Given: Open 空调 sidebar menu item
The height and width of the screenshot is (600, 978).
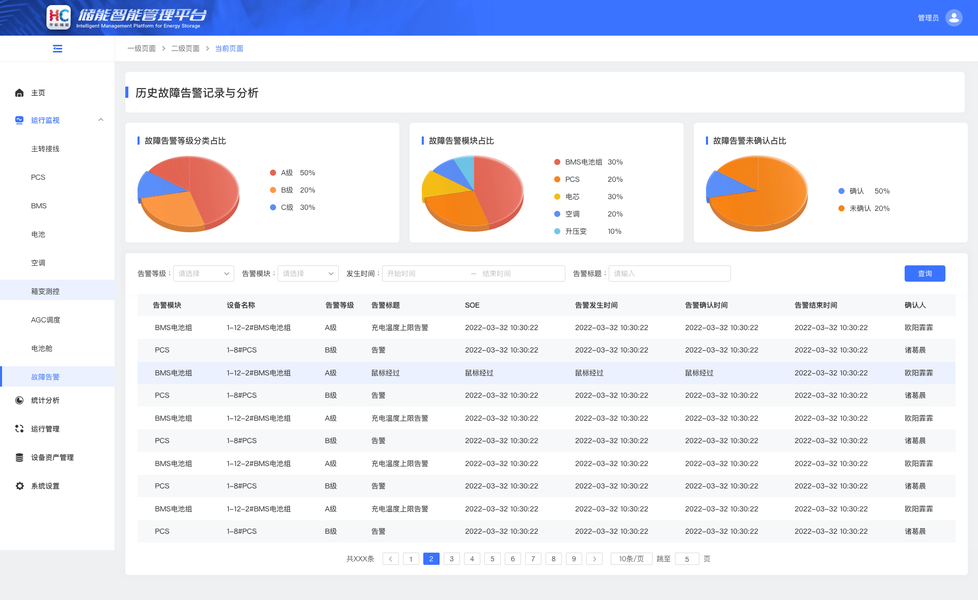Looking at the screenshot, I should [x=38, y=263].
